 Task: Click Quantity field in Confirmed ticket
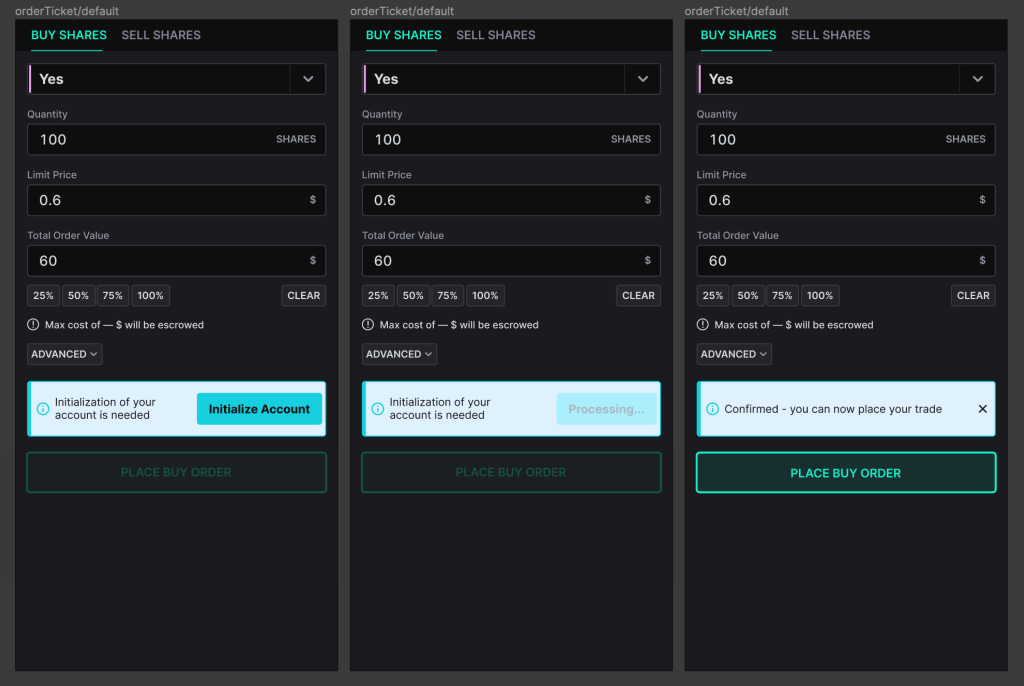point(846,140)
